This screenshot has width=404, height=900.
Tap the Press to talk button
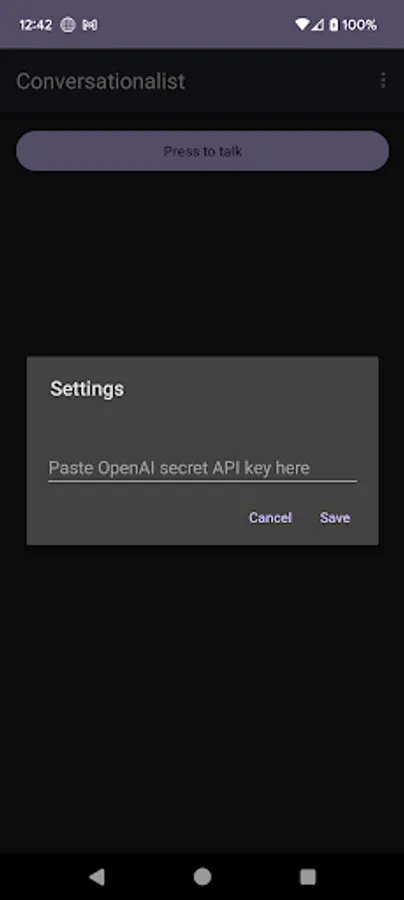[202, 151]
